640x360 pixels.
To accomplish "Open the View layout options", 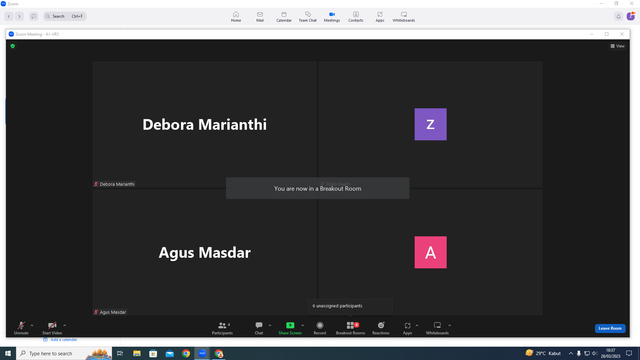I will coord(618,46).
